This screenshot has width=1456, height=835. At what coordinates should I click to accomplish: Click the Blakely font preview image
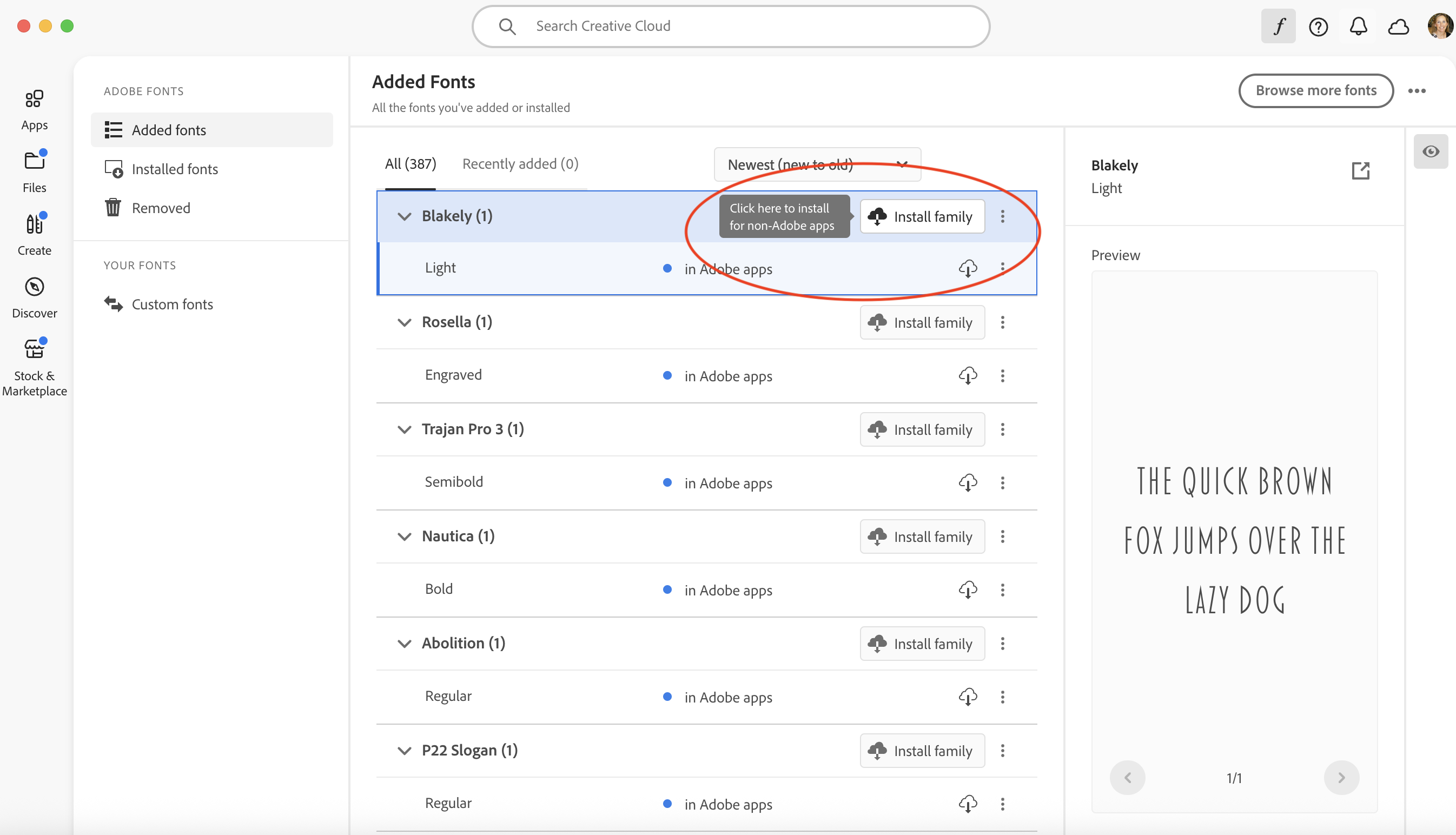coord(1234,540)
